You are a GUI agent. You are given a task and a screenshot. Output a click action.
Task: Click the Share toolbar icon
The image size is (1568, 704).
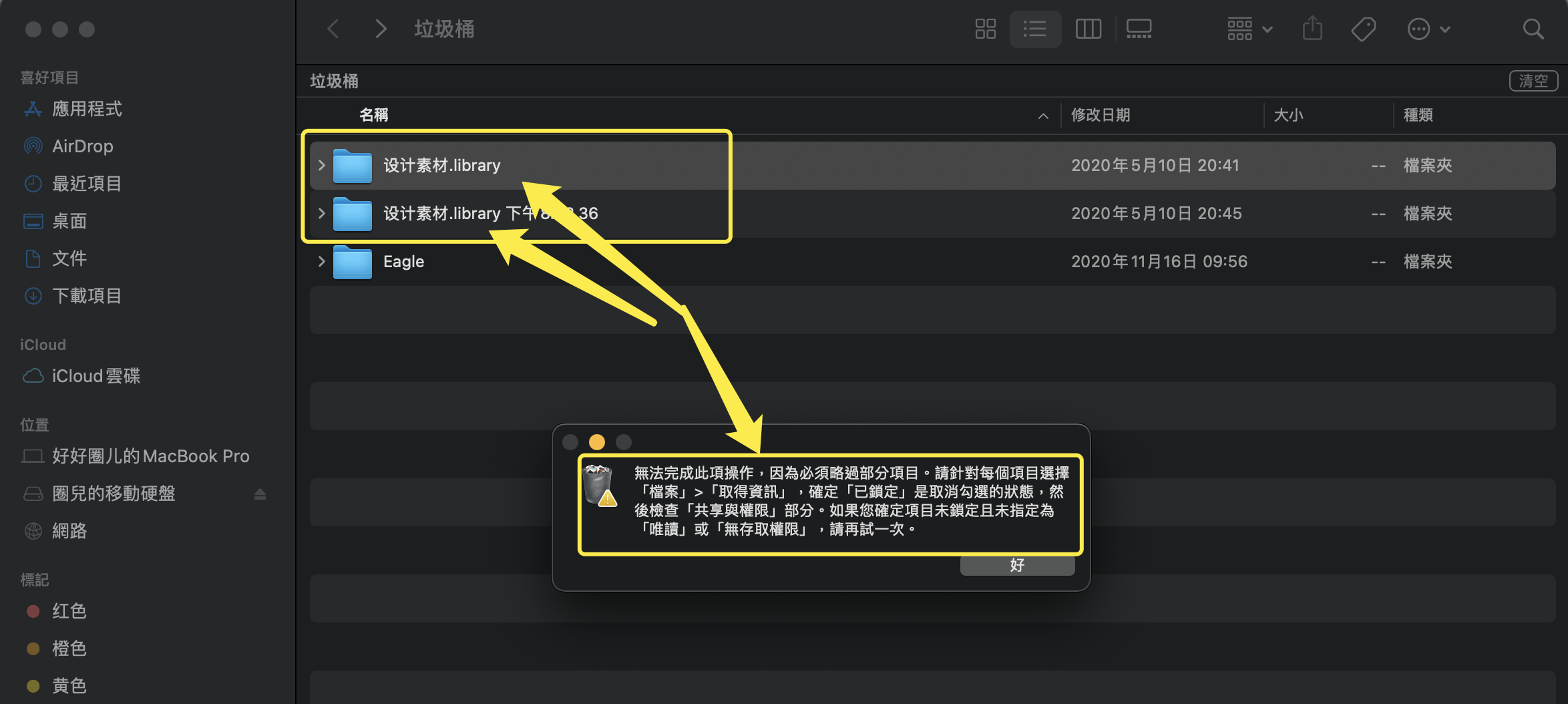1312,29
